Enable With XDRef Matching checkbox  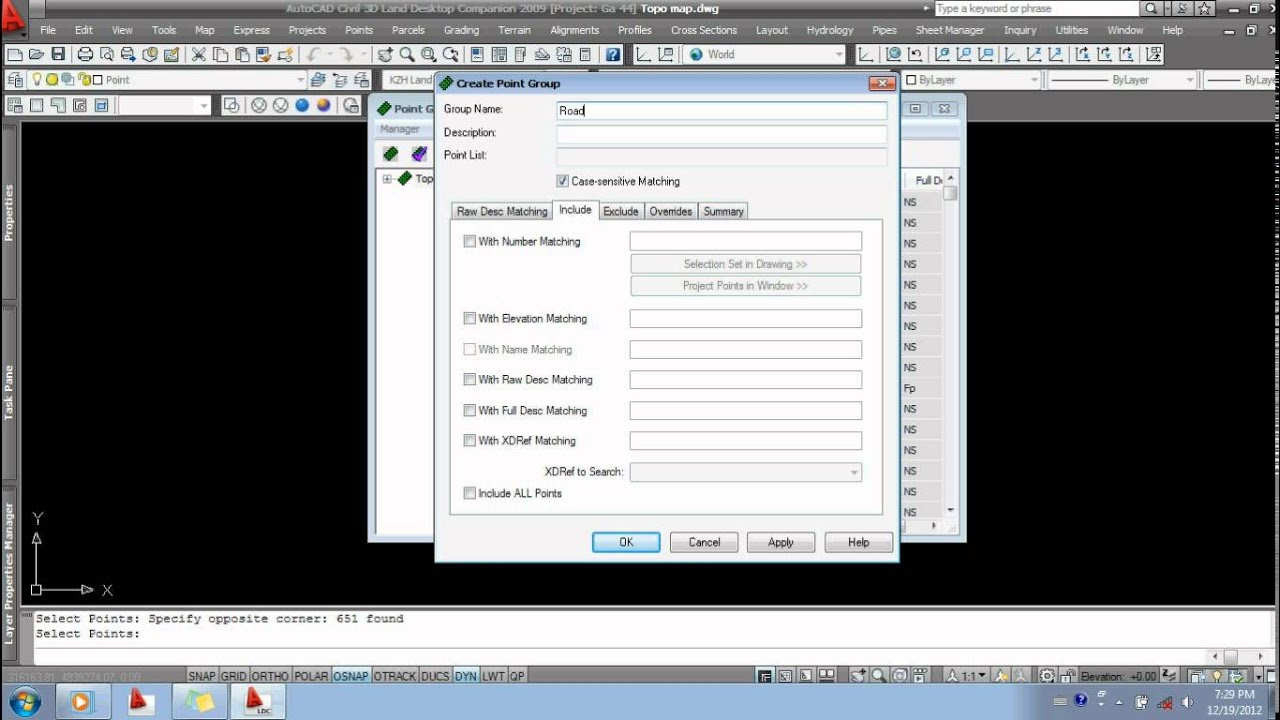click(470, 440)
